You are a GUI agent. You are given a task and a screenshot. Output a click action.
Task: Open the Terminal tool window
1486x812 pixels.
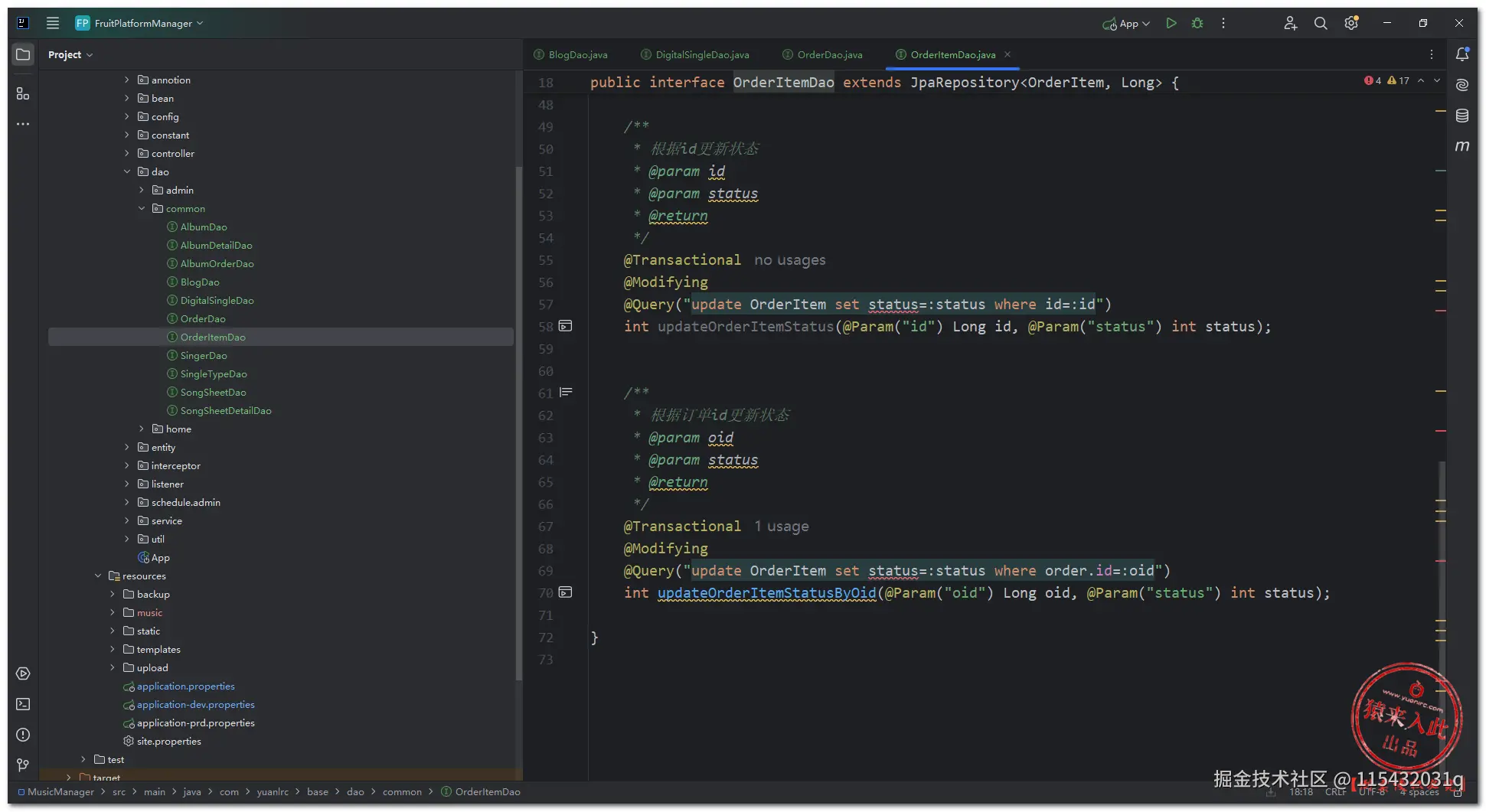23,704
